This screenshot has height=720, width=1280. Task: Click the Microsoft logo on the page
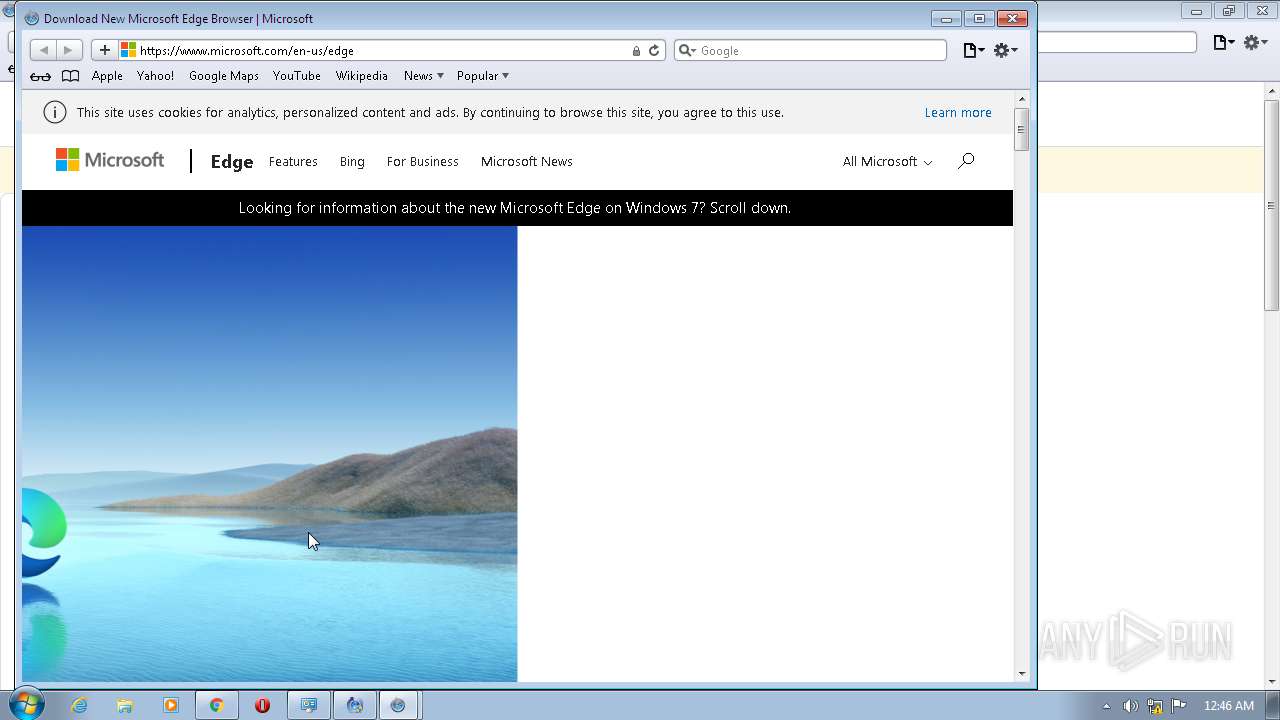[110, 160]
